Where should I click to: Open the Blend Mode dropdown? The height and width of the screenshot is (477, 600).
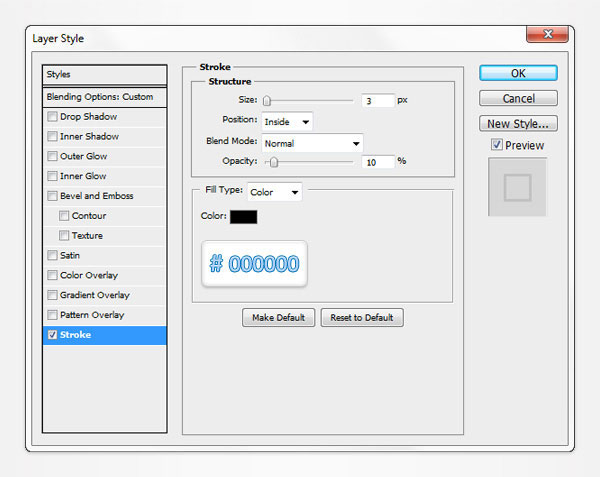[312, 143]
